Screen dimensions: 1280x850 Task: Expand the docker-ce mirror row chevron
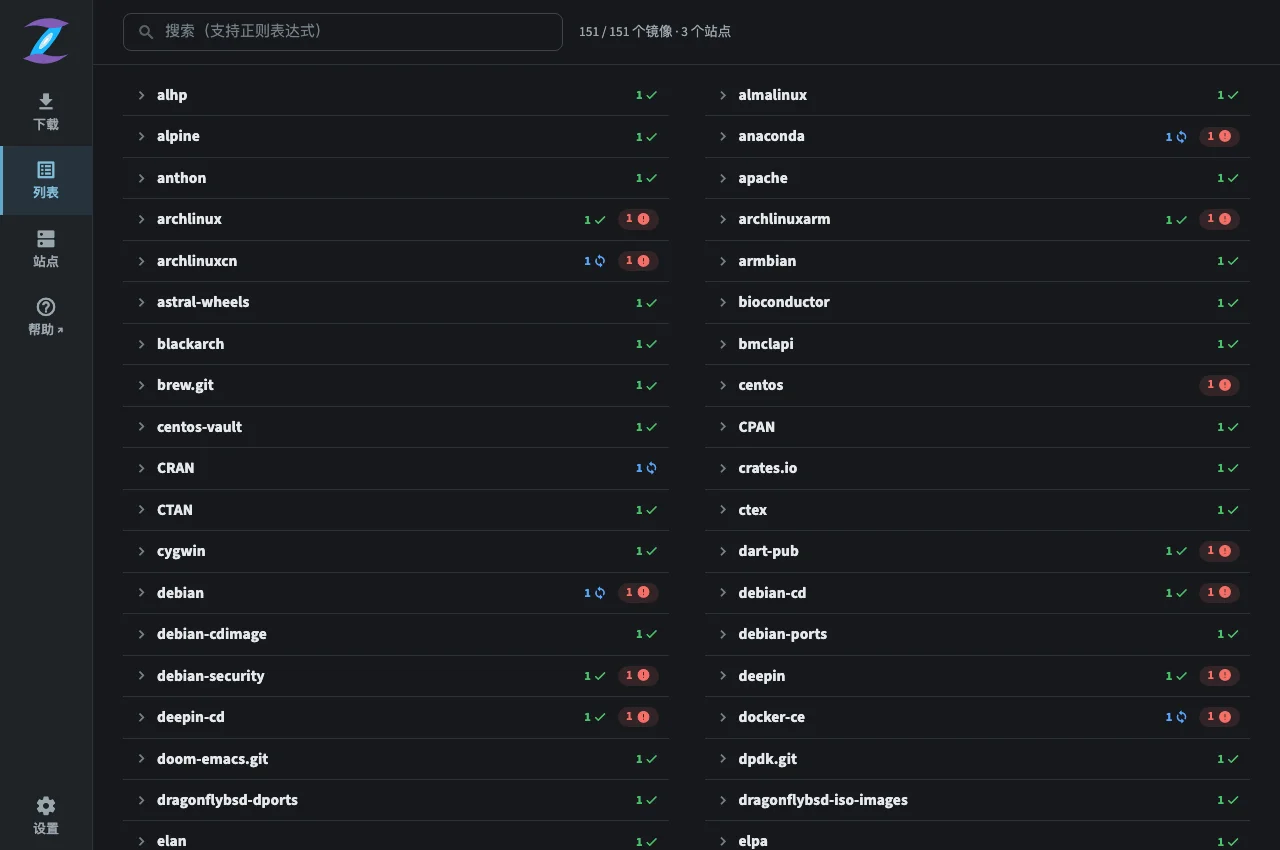[723, 717]
